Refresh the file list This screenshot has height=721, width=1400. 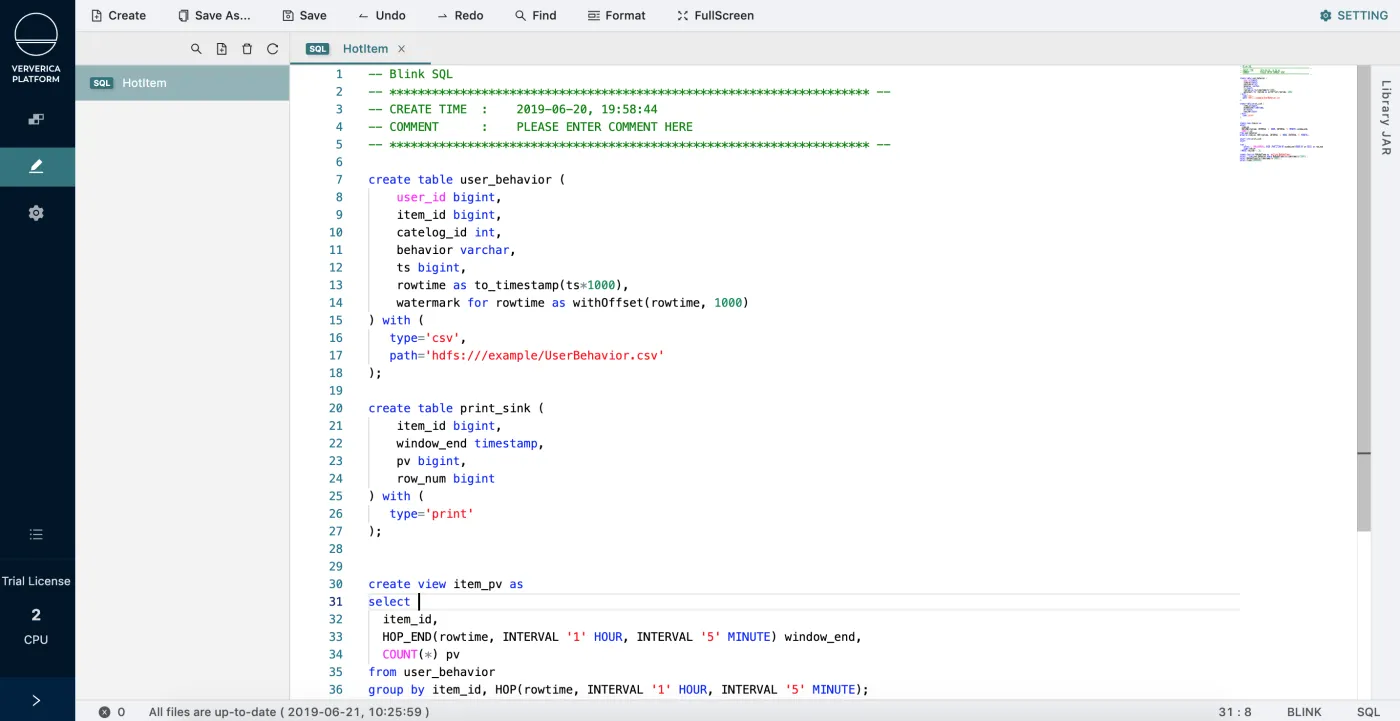pos(273,49)
